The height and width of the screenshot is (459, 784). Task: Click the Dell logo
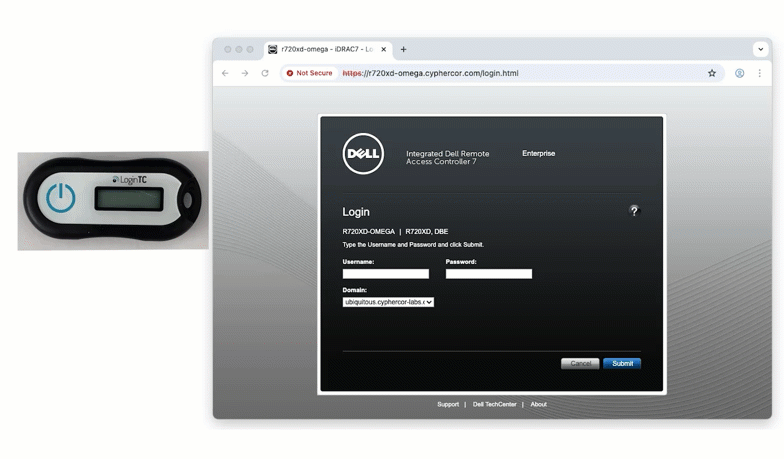tap(364, 153)
